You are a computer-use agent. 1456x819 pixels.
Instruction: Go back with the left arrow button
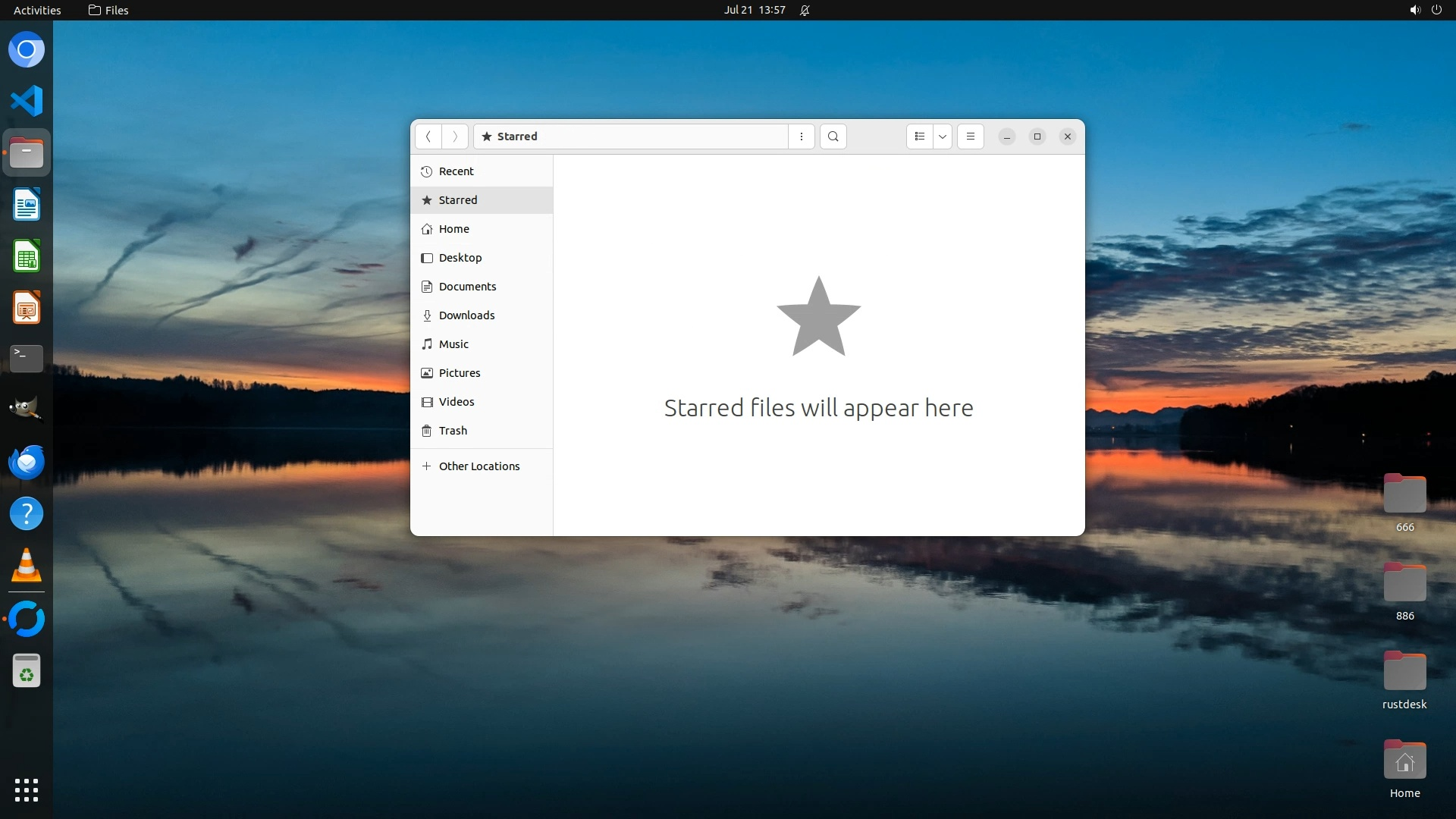(x=428, y=136)
